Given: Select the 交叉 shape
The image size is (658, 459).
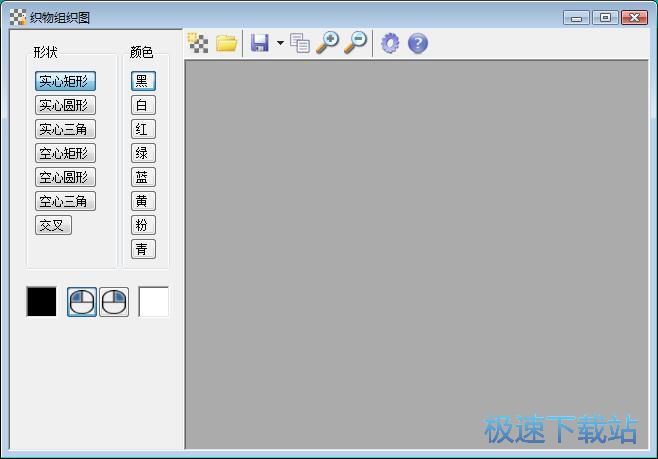Looking at the screenshot, I should point(53,225).
